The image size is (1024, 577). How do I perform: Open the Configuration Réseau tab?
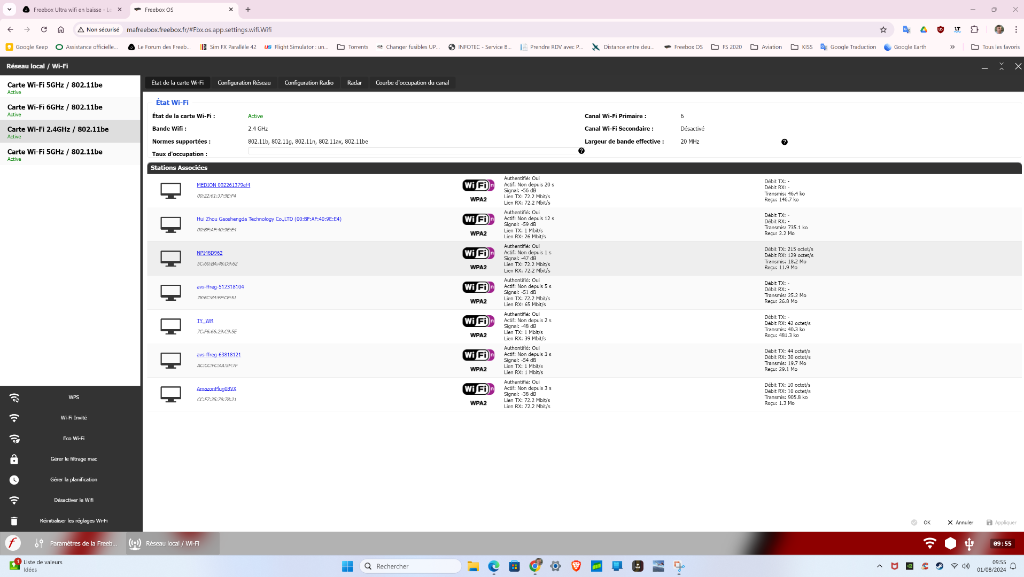coord(244,83)
